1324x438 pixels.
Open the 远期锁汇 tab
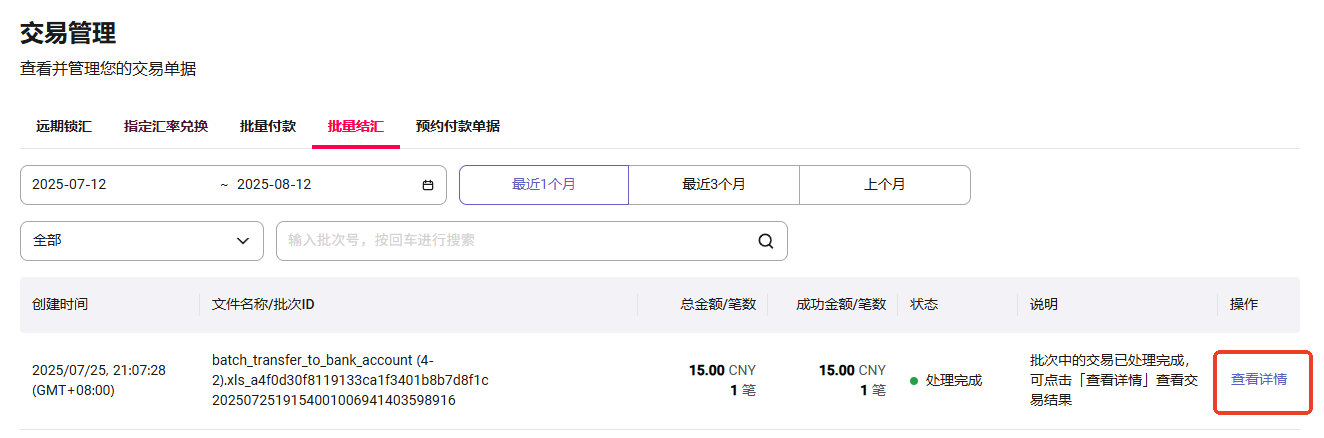coord(64,126)
